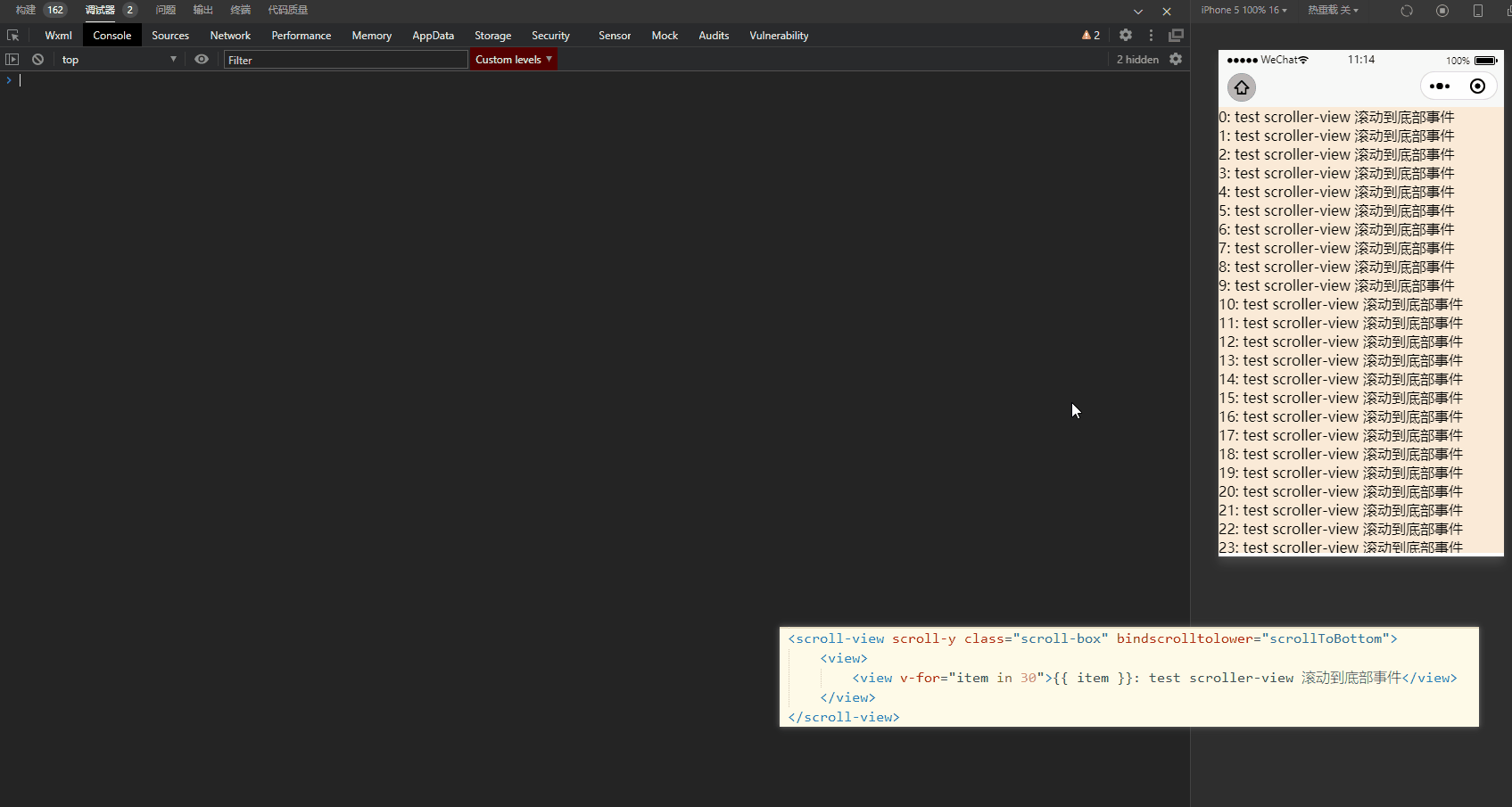Viewport: 1512px width, 807px height.
Task: Detach the debugger into a separate window
Action: 1176,36
